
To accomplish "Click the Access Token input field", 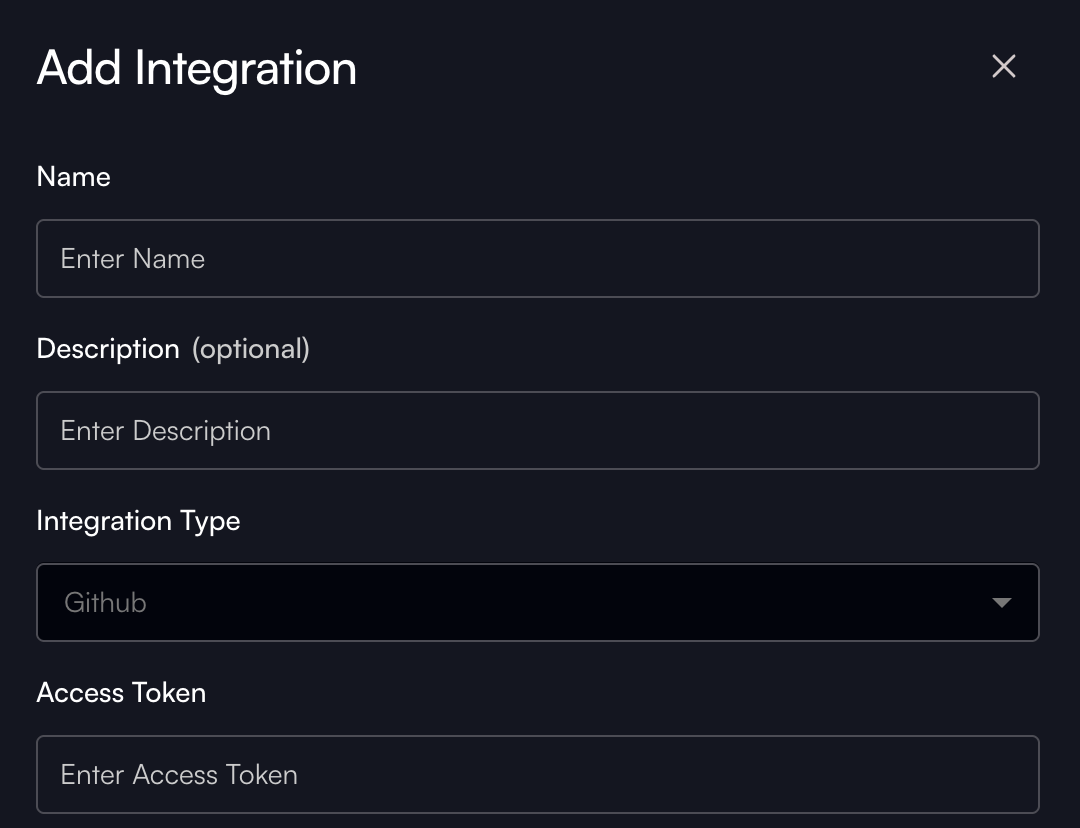I will pos(537,775).
